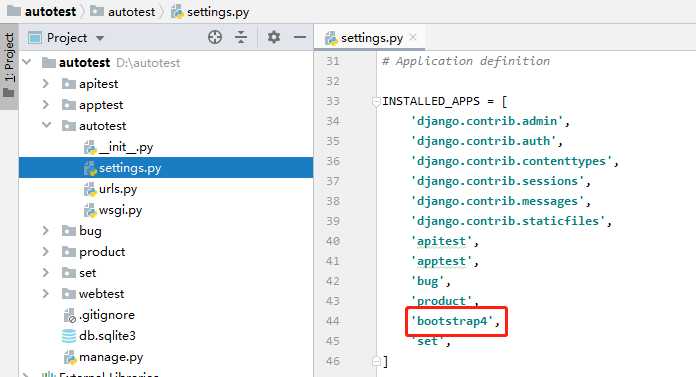
Task: Select db.sqlite3 database file
Action: coord(107,336)
